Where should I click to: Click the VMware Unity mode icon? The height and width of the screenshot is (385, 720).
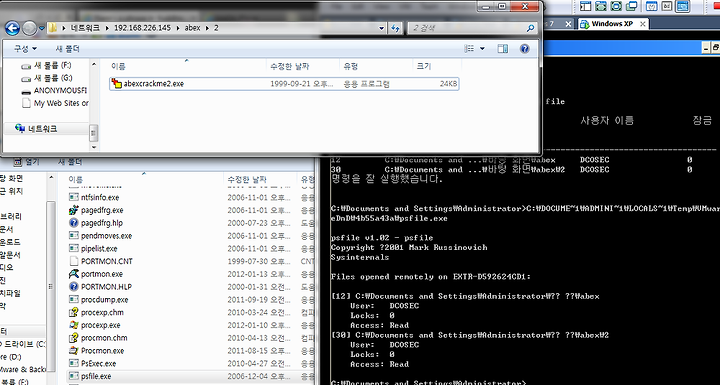pyautogui.click(x=616, y=6)
